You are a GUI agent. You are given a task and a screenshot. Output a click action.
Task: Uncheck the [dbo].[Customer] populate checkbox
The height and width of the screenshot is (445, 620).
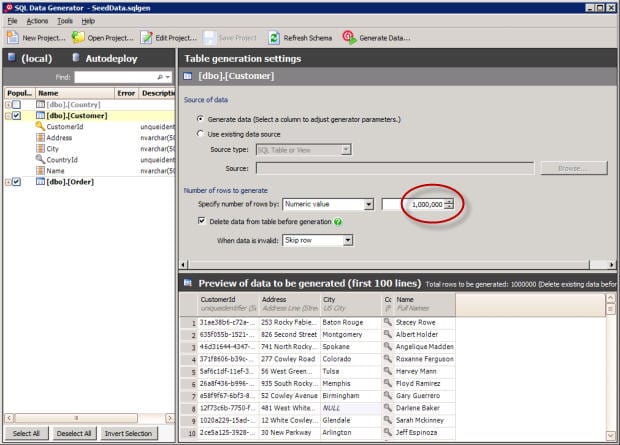point(16,116)
